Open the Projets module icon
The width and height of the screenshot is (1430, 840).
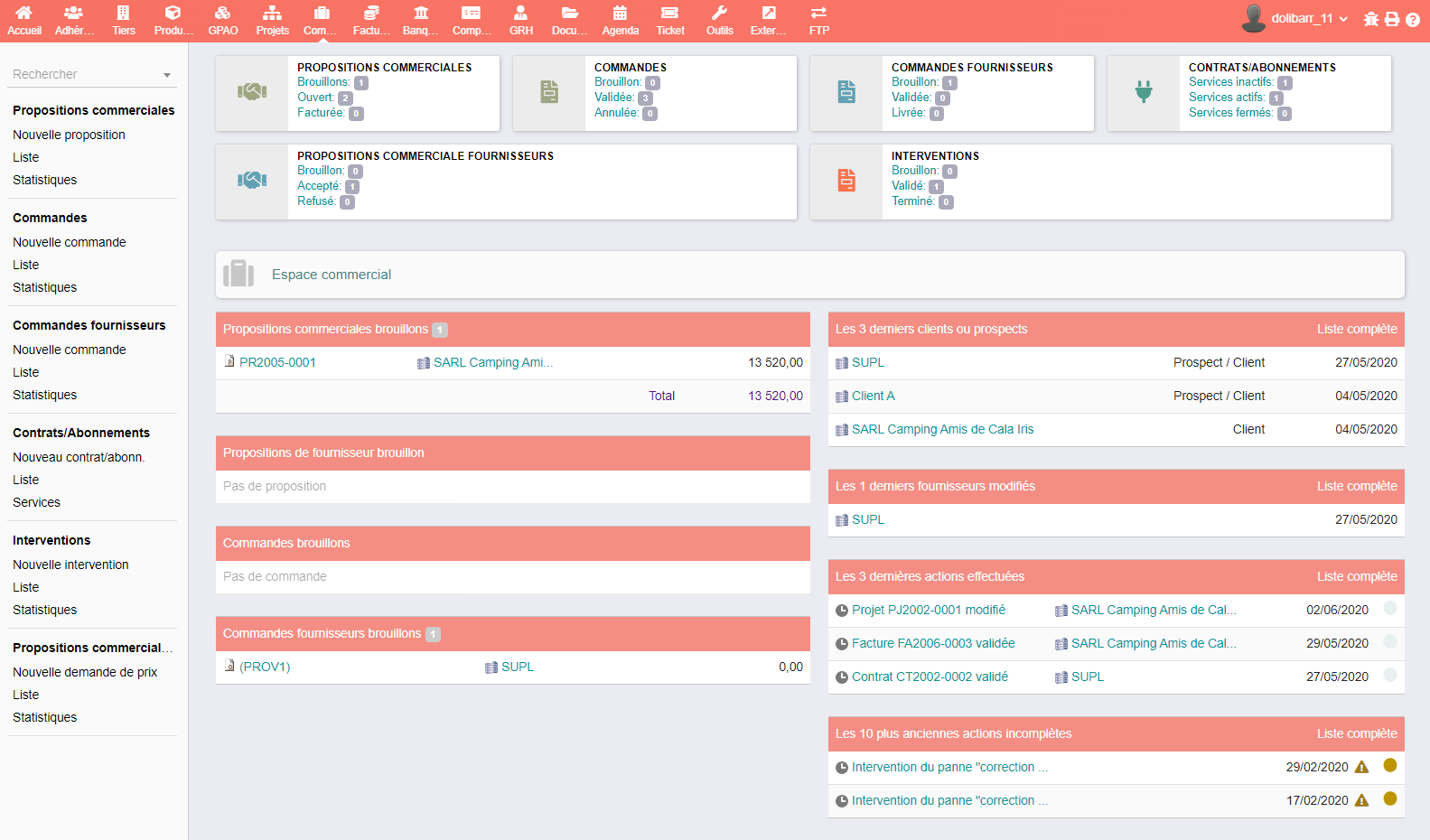point(272,14)
